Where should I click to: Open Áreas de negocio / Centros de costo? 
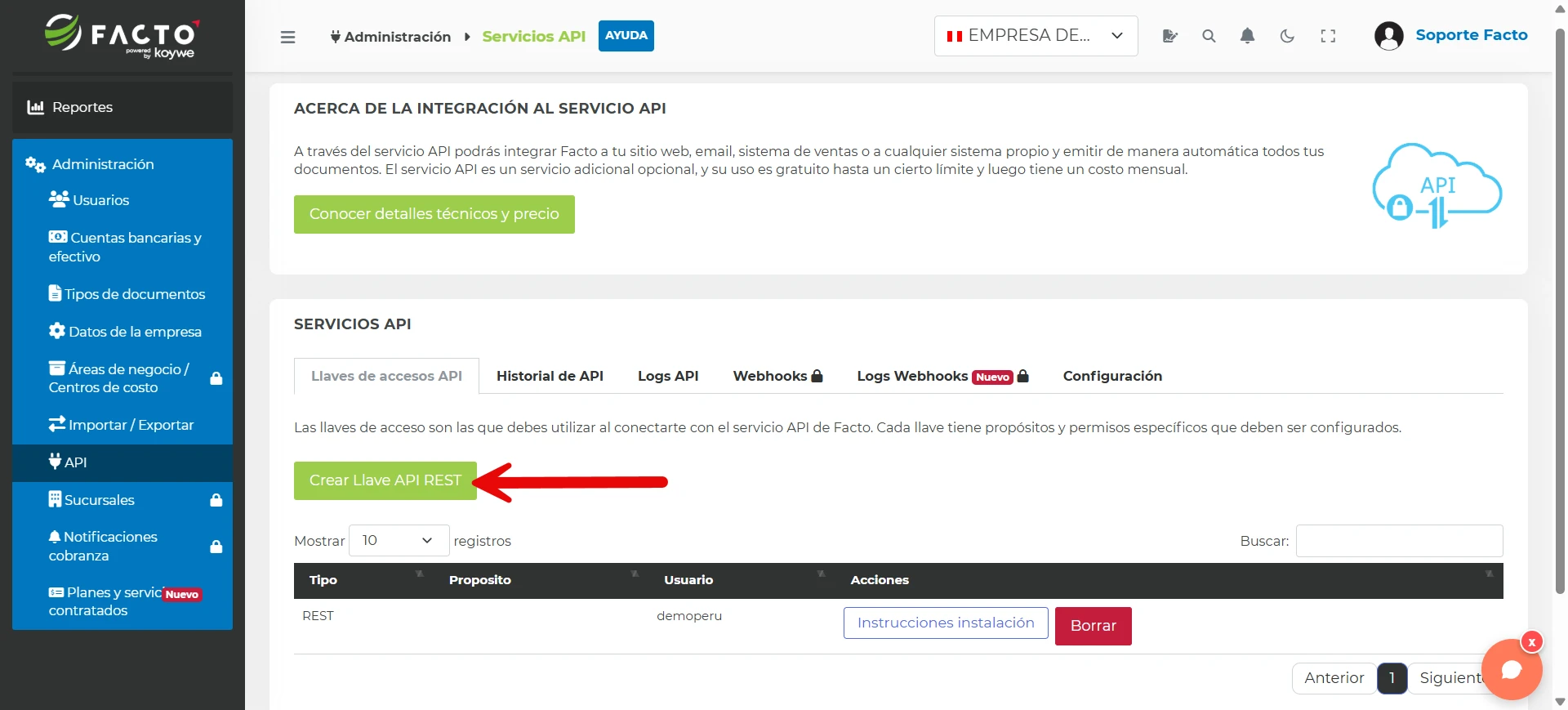[122, 378]
